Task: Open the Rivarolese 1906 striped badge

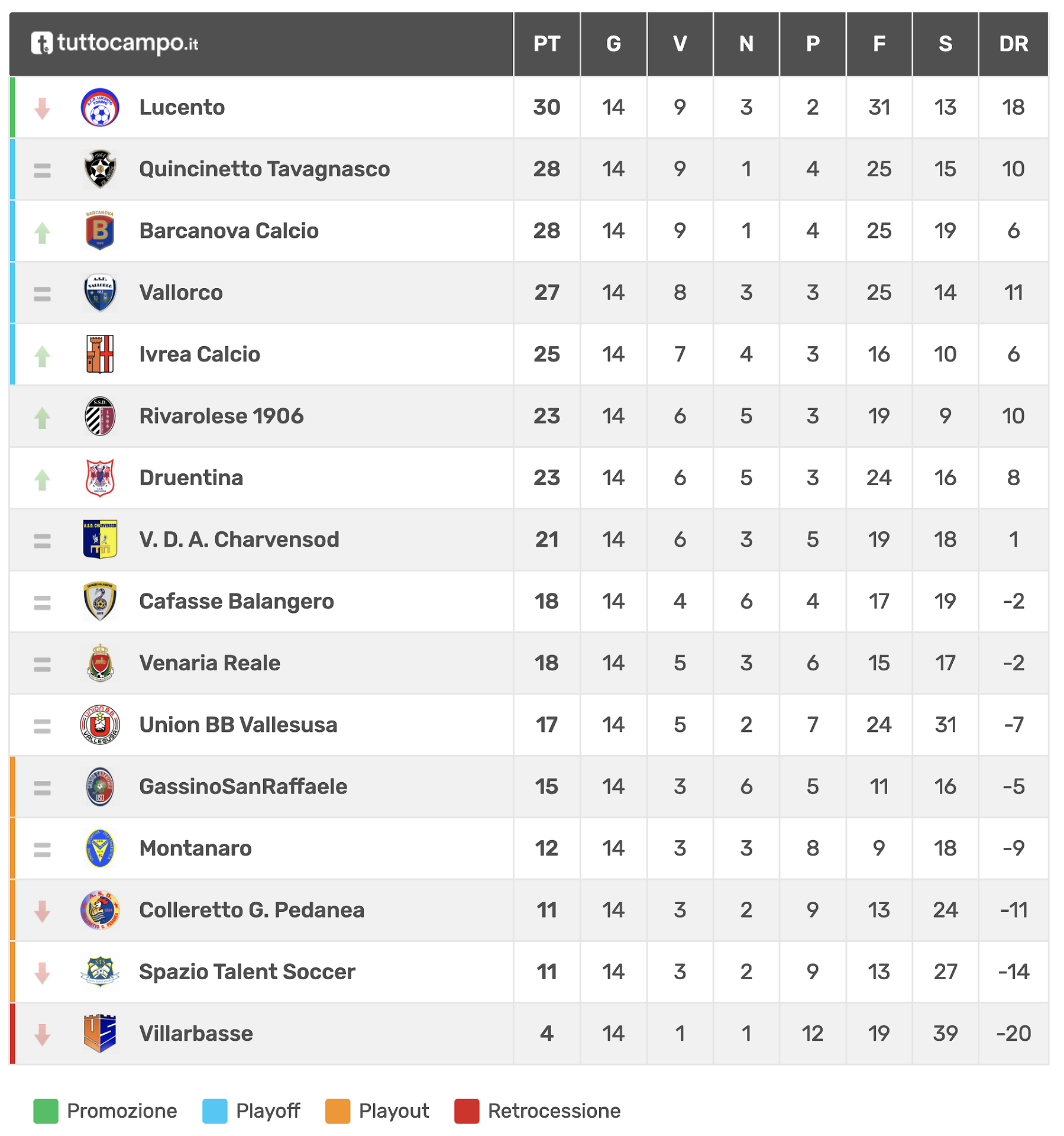Action: tap(100, 416)
